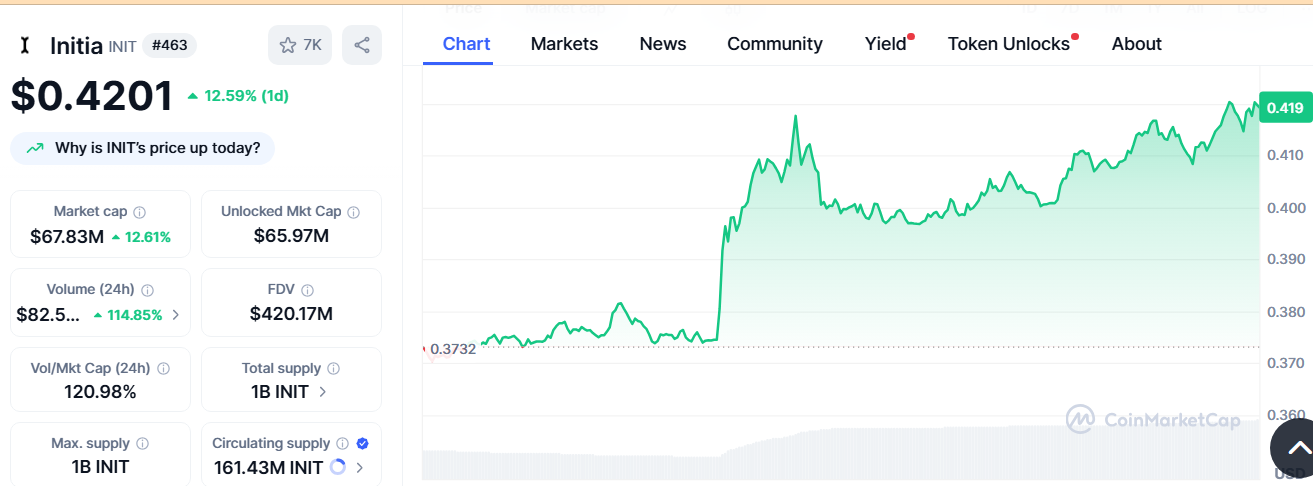Open FDV info icon

(x=308, y=290)
